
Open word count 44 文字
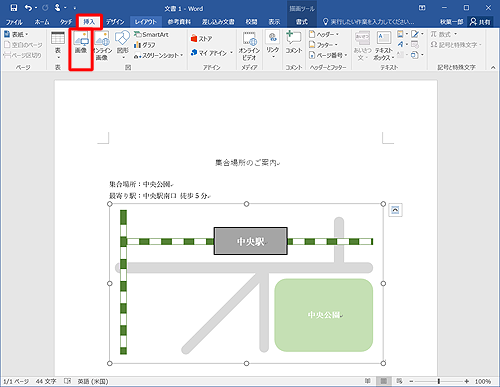(46, 381)
